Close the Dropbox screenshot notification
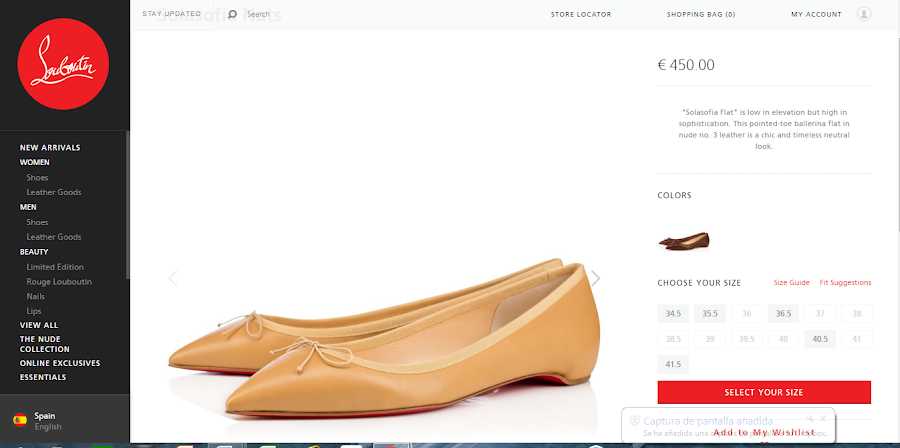Screen dimensions: 900x448 coord(823,419)
